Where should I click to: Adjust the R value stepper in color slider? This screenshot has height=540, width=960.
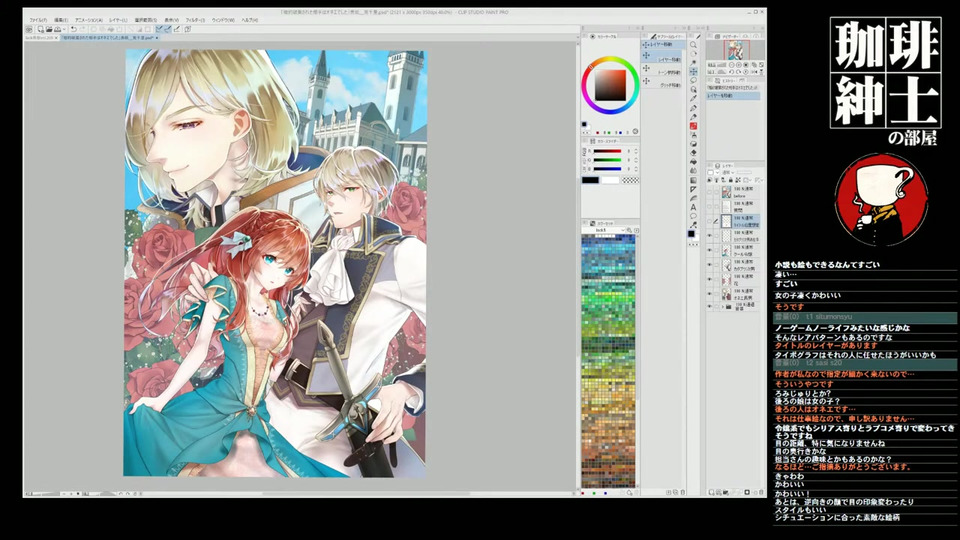pyautogui.click(x=636, y=151)
